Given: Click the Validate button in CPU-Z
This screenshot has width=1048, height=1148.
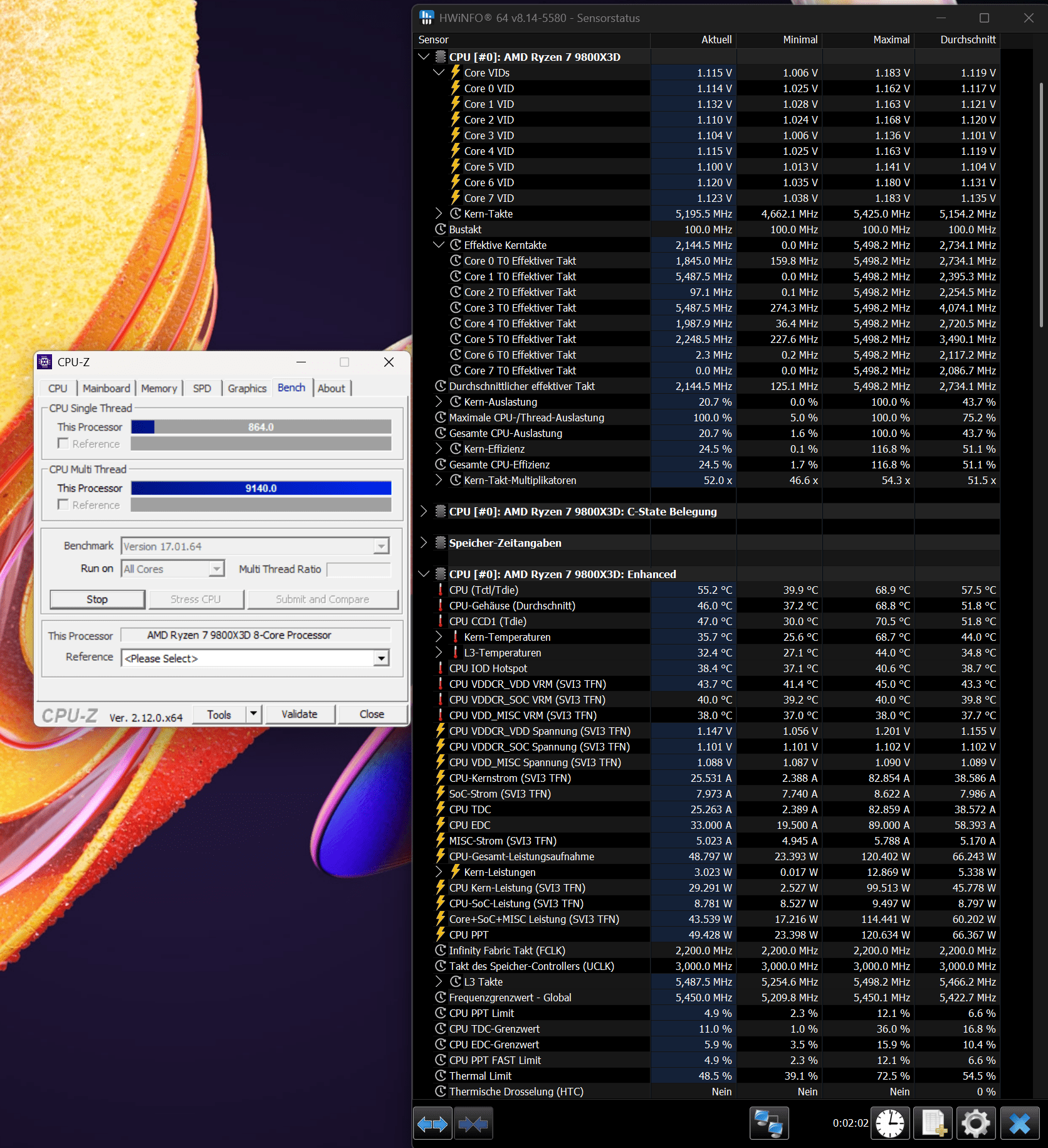Looking at the screenshot, I should tap(300, 714).
